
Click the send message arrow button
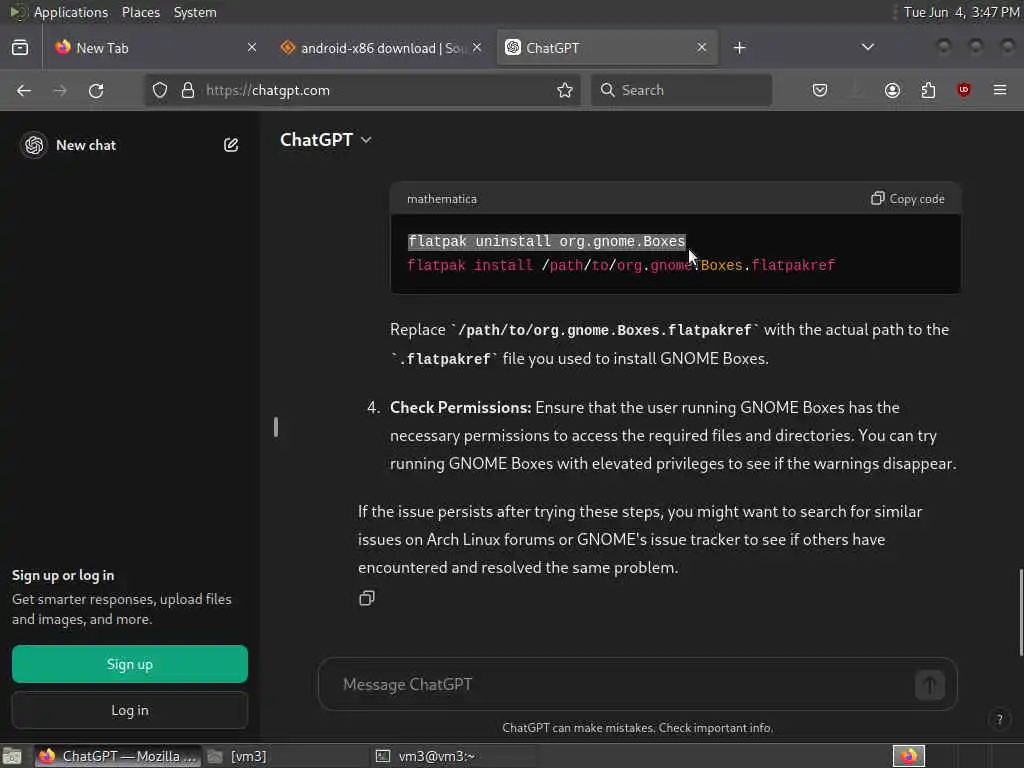coord(929,684)
